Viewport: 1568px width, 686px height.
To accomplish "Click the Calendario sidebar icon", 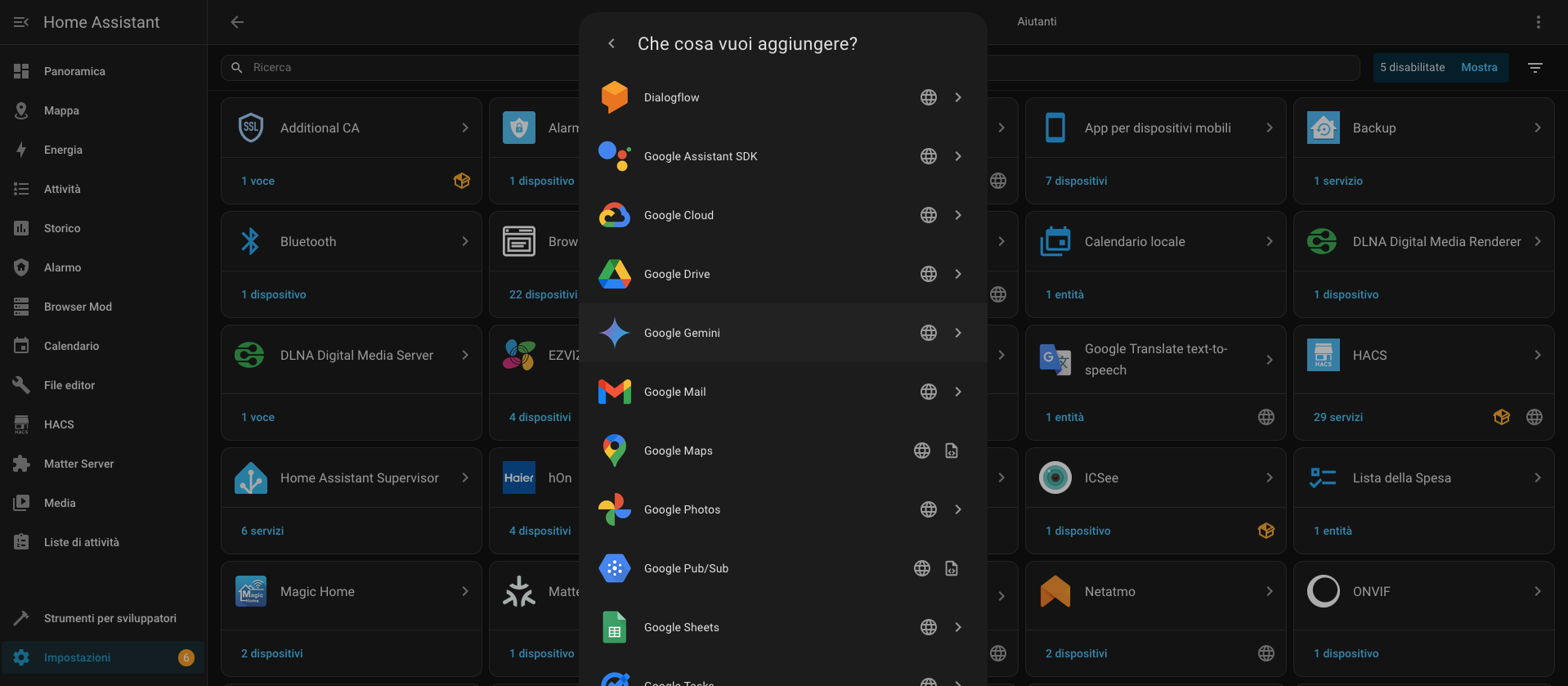I will pyautogui.click(x=21, y=346).
